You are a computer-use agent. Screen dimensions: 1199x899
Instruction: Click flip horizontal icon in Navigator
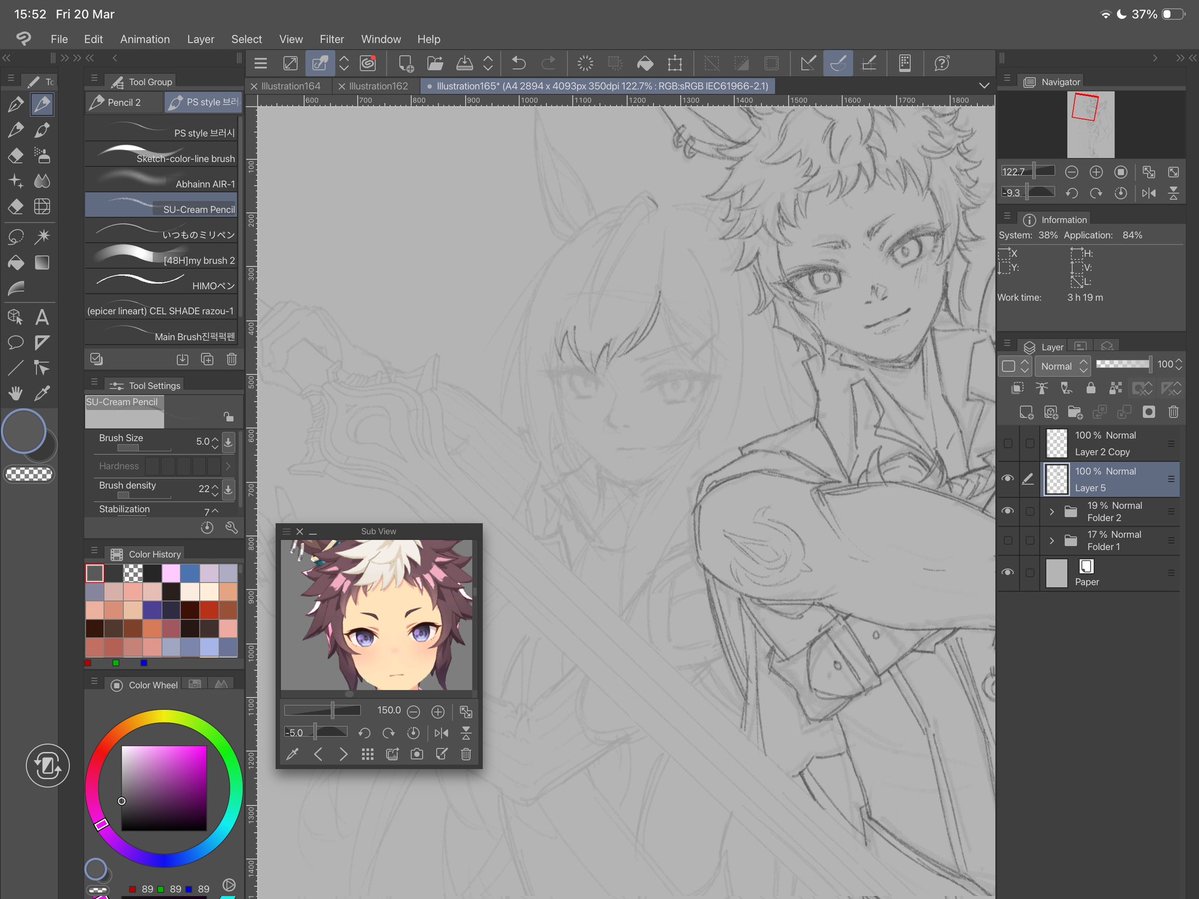pos(1149,193)
